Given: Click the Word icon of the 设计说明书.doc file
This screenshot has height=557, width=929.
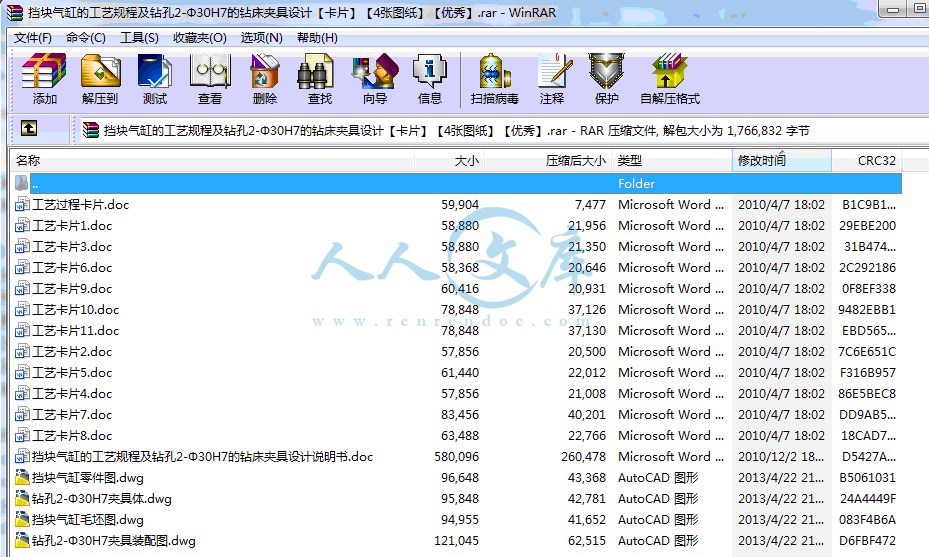Looking at the screenshot, I should [22, 456].
